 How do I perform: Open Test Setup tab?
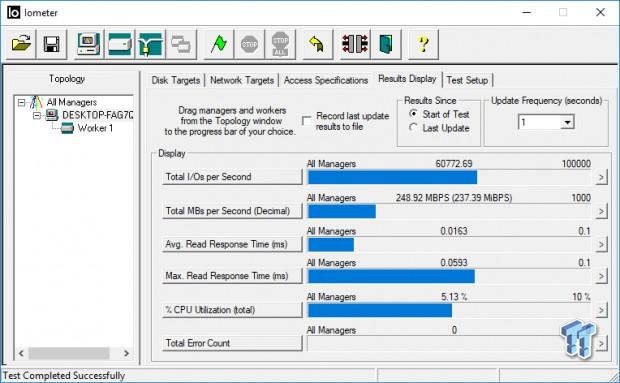[467, 80]
